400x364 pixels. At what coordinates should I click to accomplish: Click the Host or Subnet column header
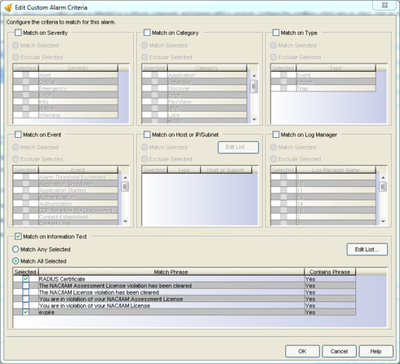coord(226,170)
